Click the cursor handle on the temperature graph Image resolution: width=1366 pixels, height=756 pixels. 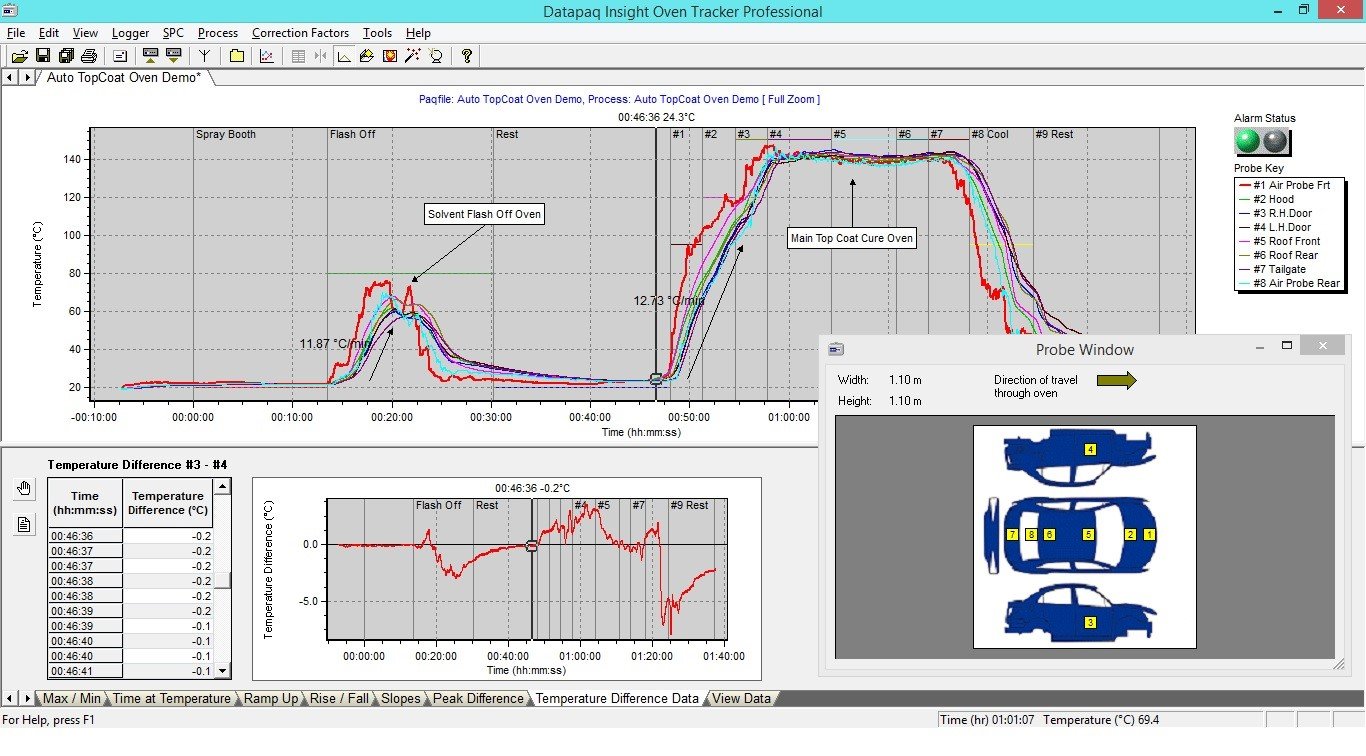656,380
